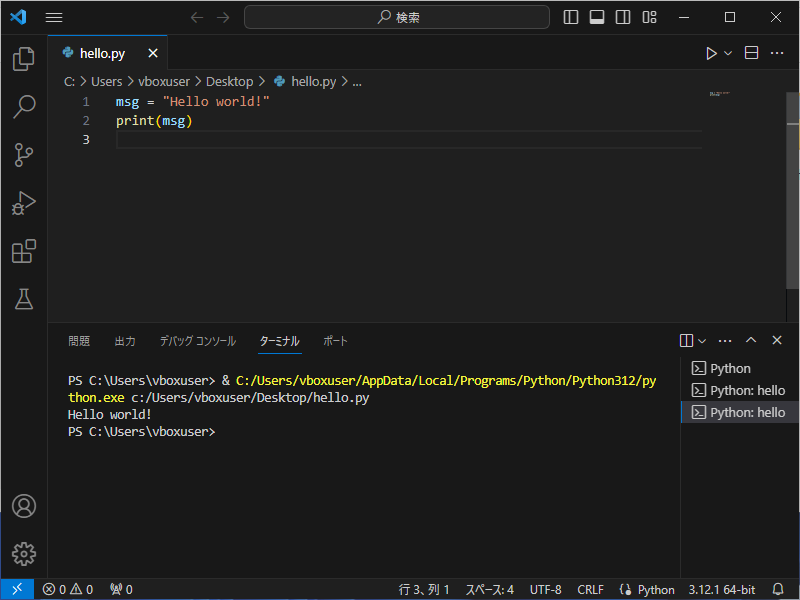Image resolution: width=800 pixels, height=600 pixels.
Task: Open notifications via the bell icon
Action: coord(778,589)
